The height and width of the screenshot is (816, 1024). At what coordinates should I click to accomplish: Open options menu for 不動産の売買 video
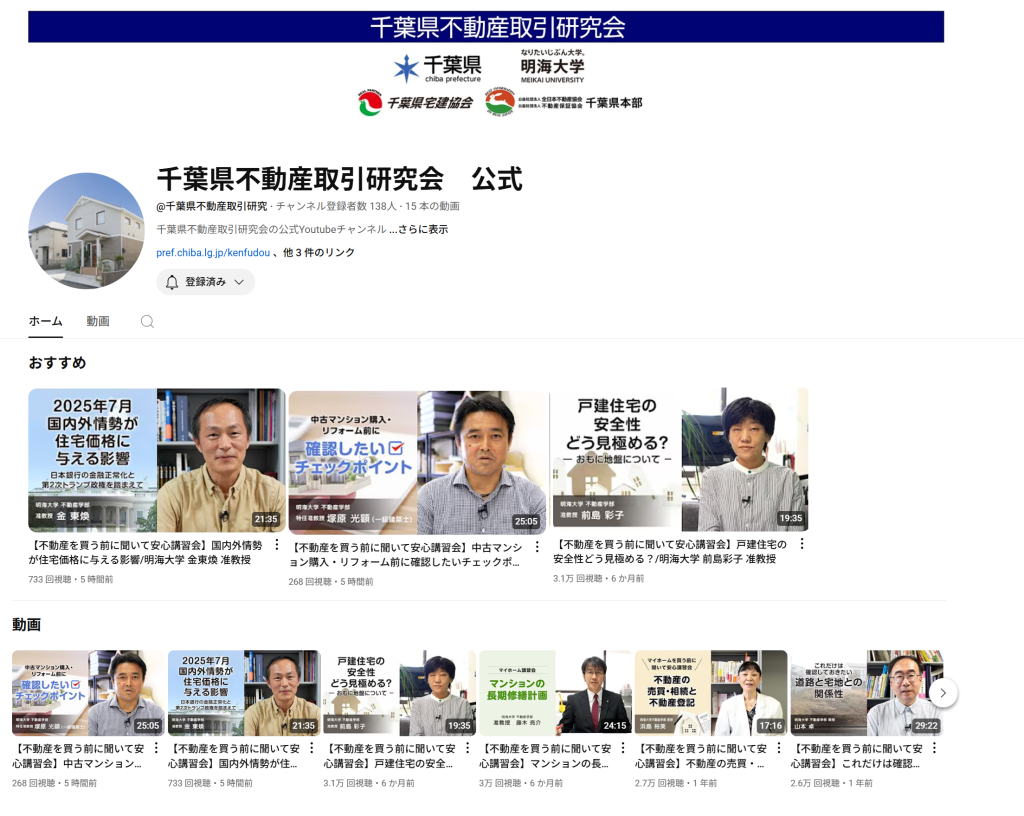click(x=779, y=748)
